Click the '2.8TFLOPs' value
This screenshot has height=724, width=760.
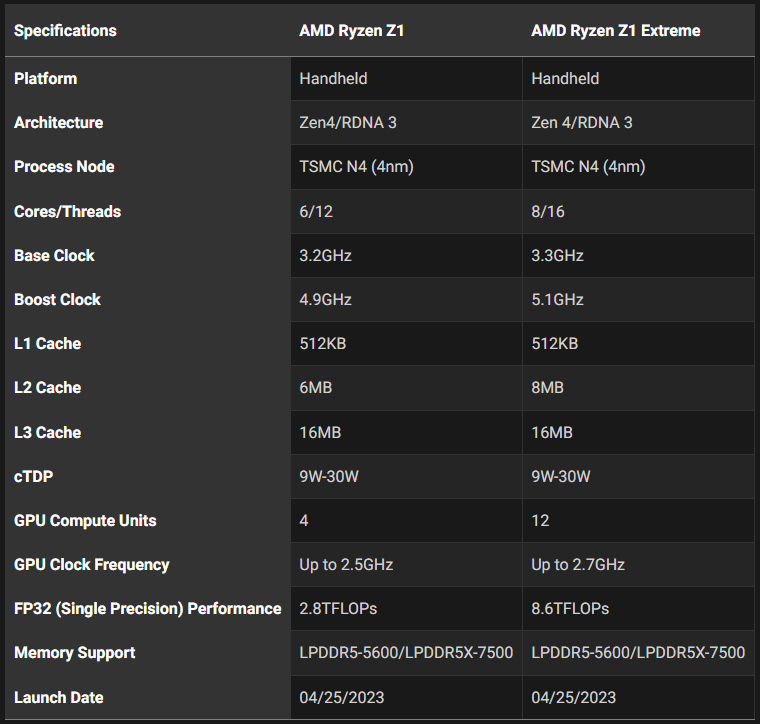point(338,609)
